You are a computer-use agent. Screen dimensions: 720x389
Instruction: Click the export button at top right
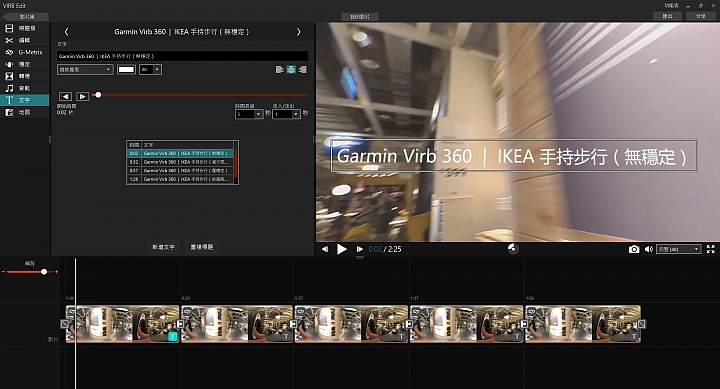(x=667, y=16)
